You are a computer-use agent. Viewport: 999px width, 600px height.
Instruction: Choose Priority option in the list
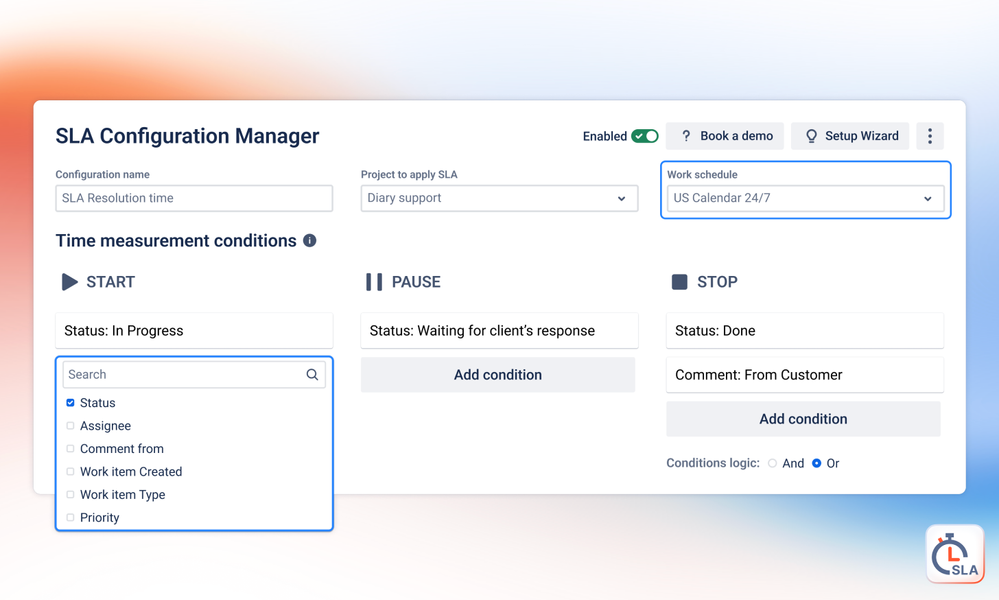point(99,517)
